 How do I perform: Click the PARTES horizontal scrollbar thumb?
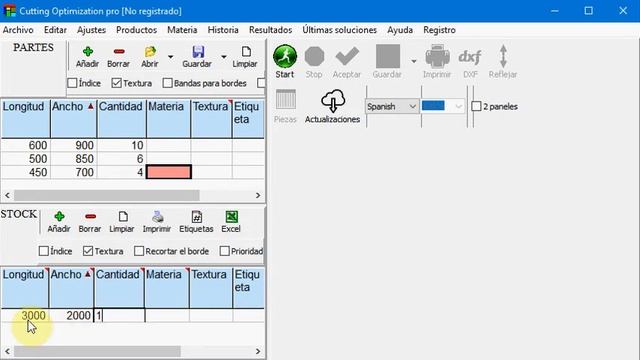coord(107,195)
